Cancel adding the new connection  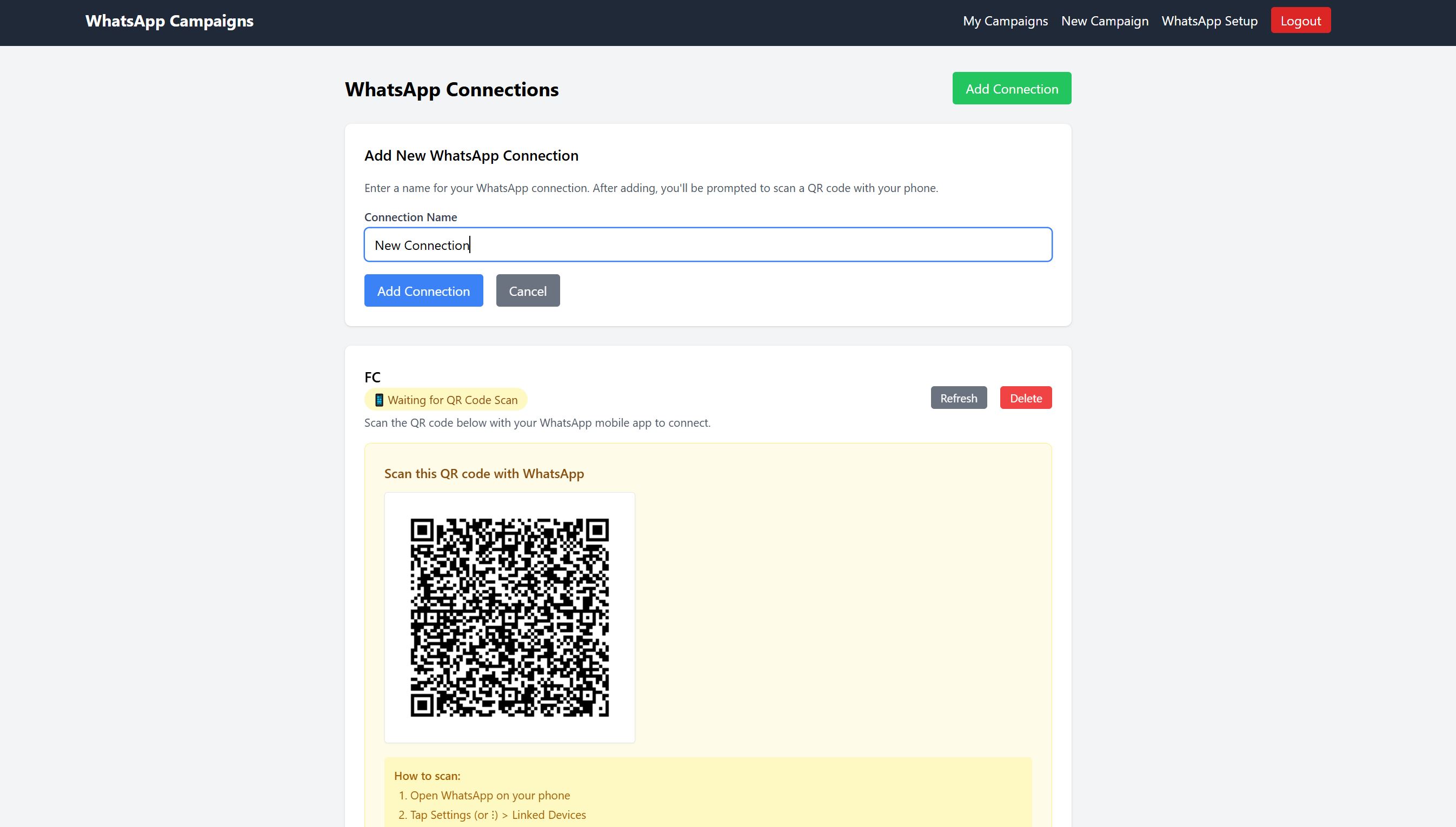click(527, 291)
